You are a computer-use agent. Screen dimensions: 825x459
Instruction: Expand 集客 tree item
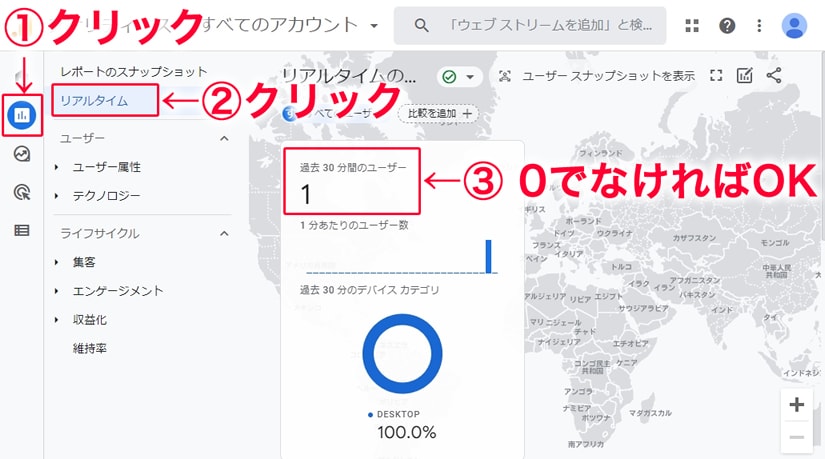(57, 262)
